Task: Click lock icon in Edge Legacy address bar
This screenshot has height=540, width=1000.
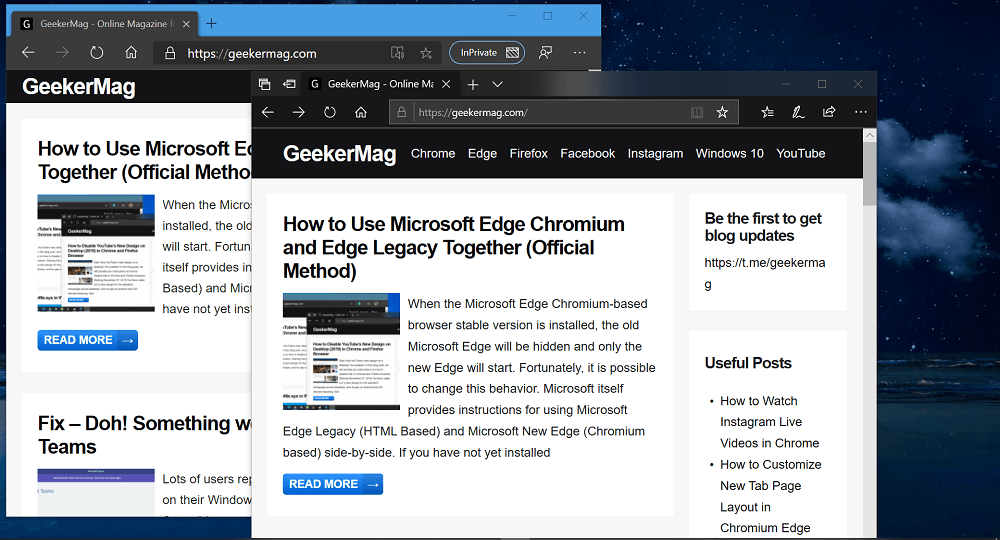Action: (x=402, y=112)
